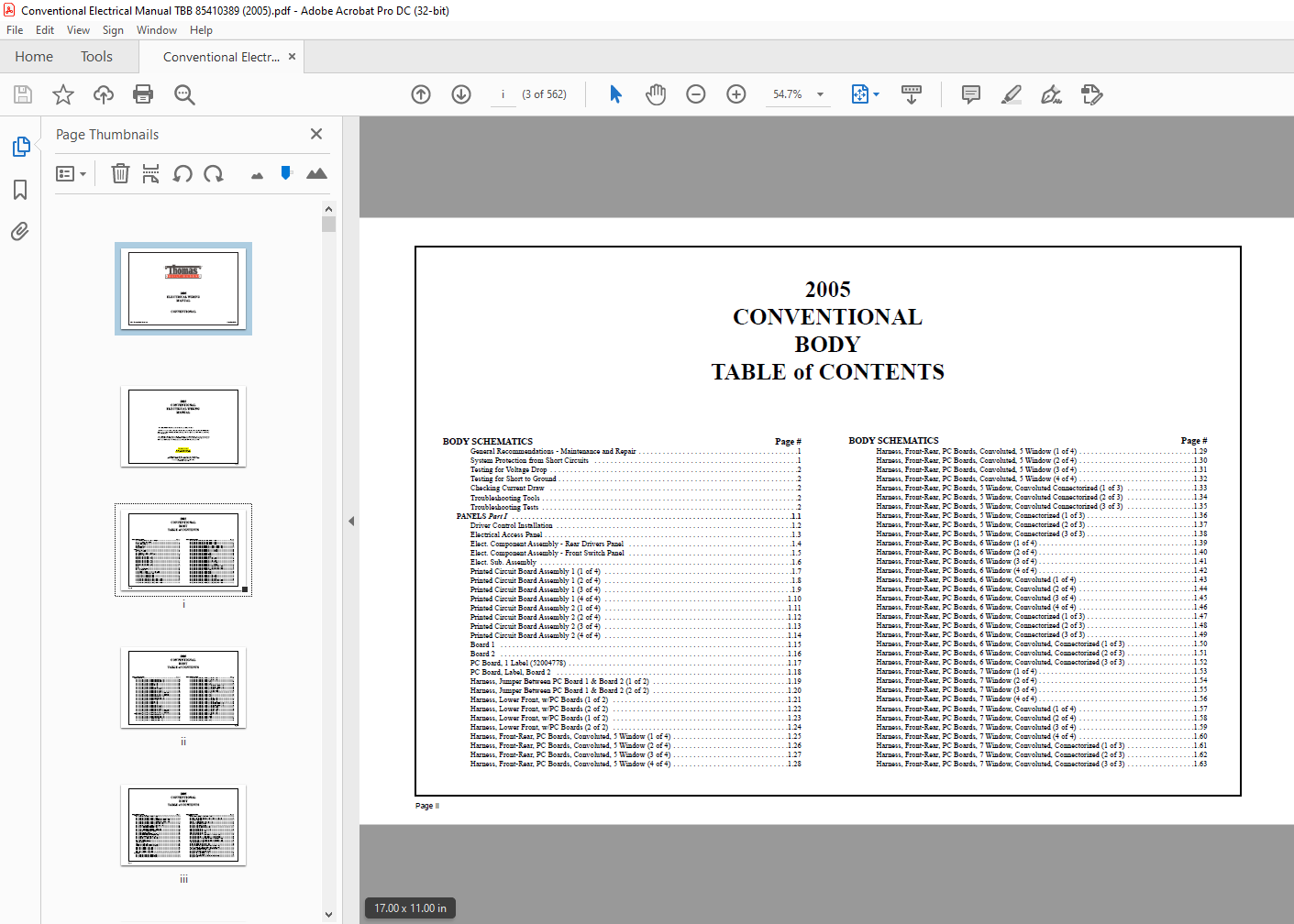This screenshot has height=924, width=1294.
Task: Go to next page arrow
Action: tap(461, 94)
